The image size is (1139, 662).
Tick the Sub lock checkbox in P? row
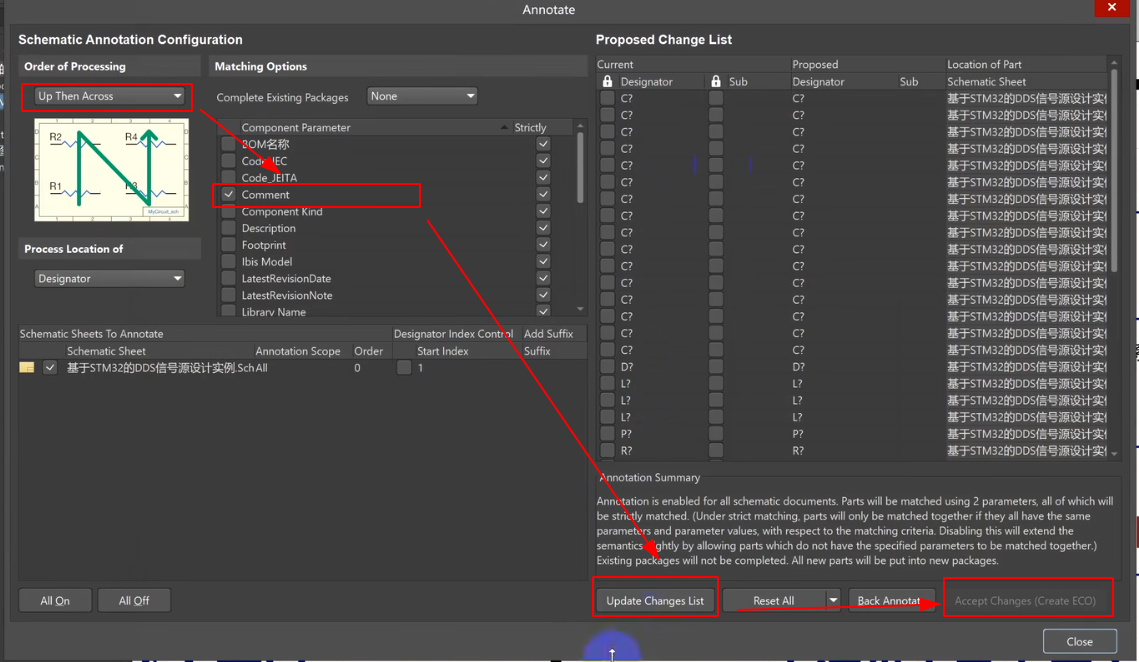click(x=716, y=434)
